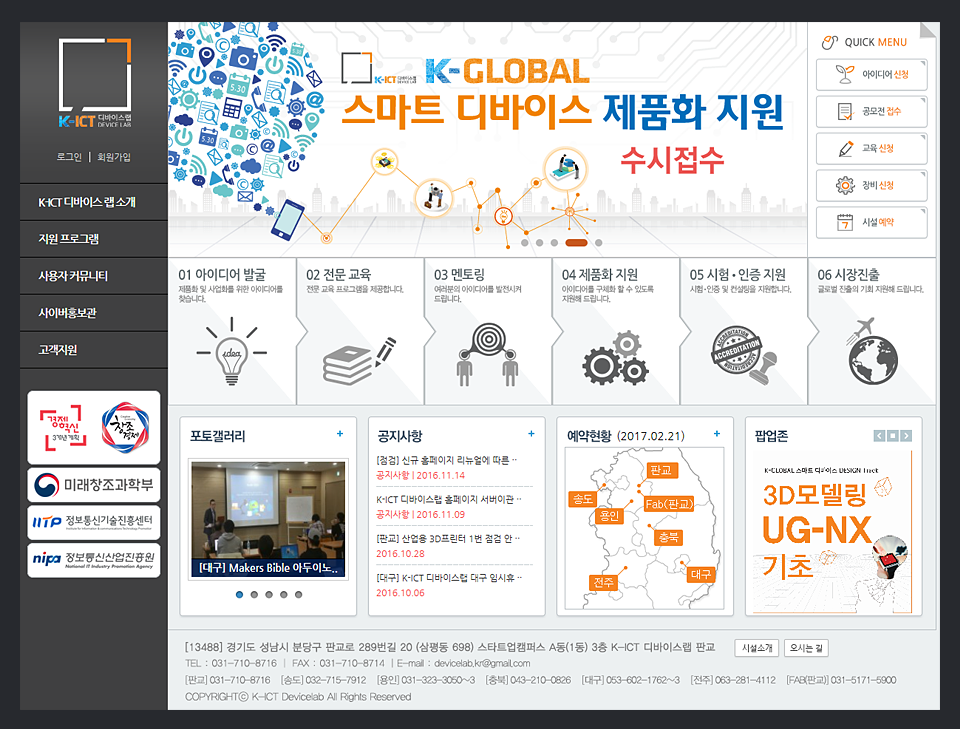Select first main banner slide dot

[x=525, y=243]
